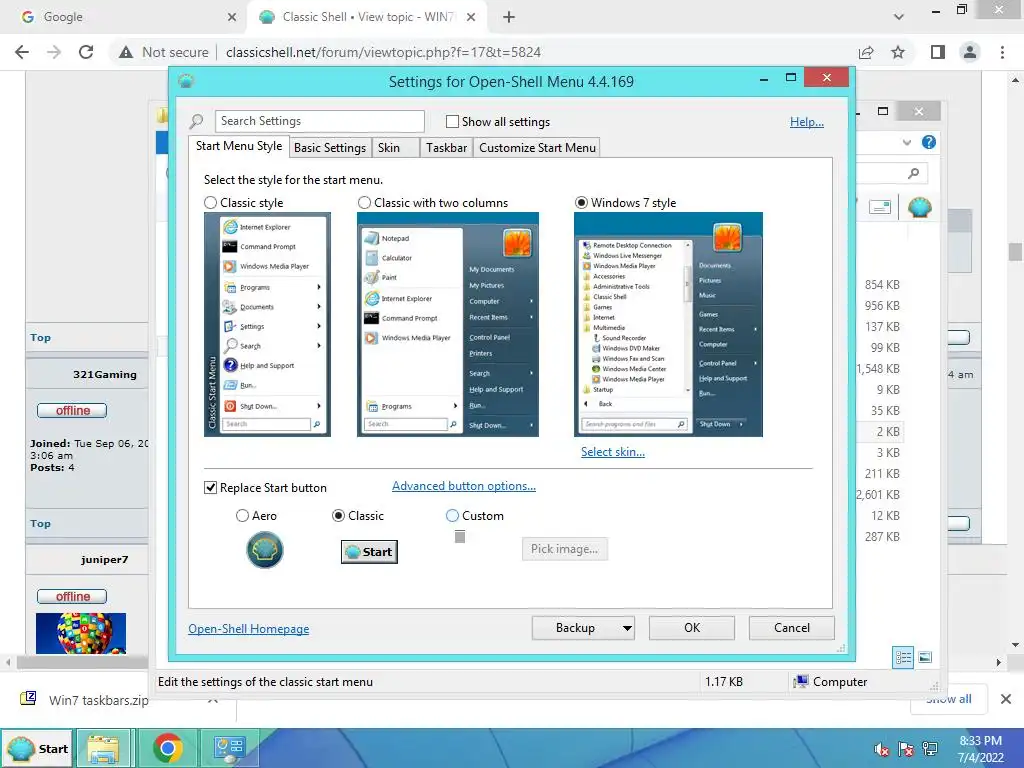Open the Customize Start Menu tab
This screenshot has height=768, width=1024.
click(537, 148)
